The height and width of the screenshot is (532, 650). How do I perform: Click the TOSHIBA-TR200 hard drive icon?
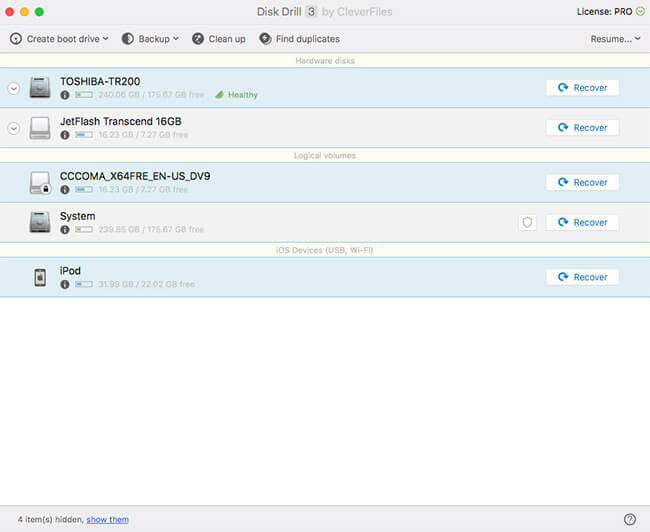pyautogui.click(x=40, y=87)
